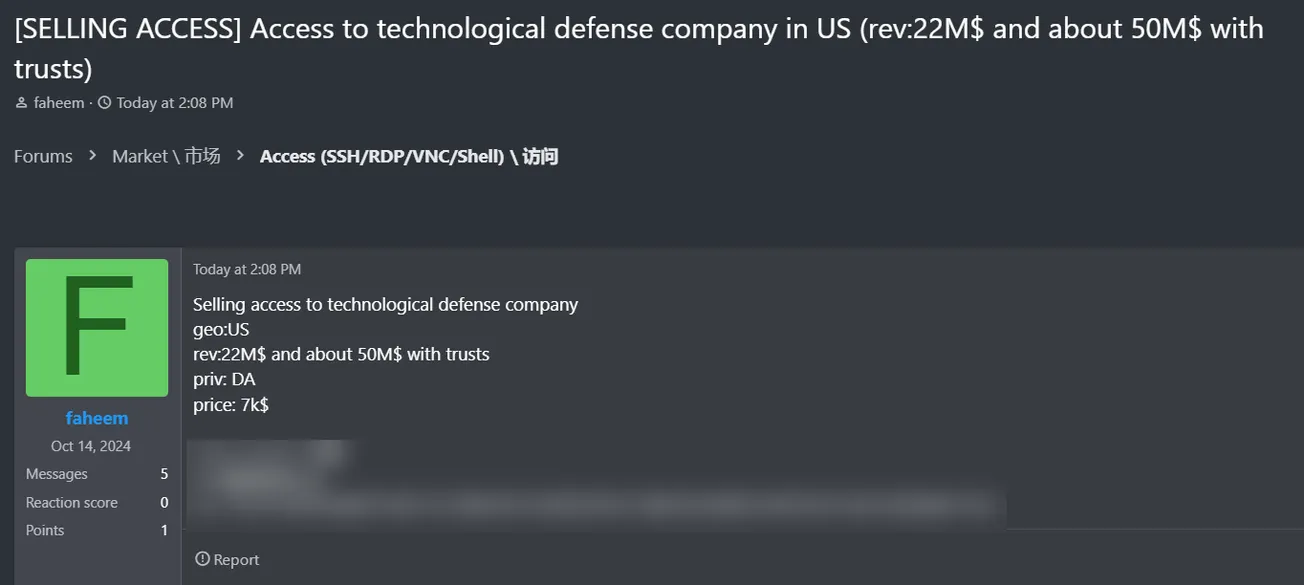Open the Market \ 市场 forum link
The height and width of the screenshot is (585, 1304).
point(165,156)
